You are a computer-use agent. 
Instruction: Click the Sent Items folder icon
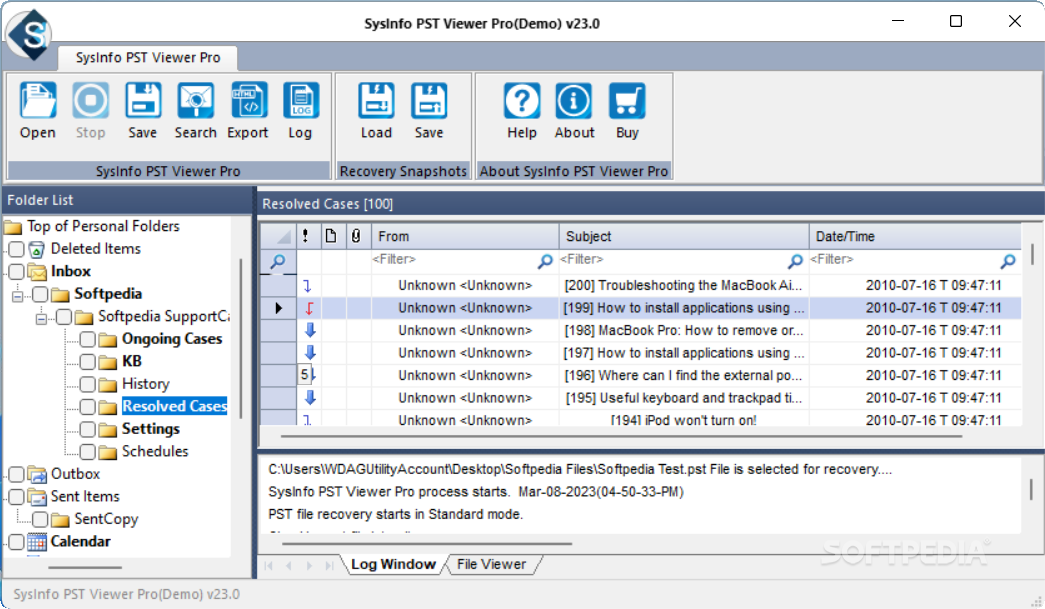[x=37, y=497]
